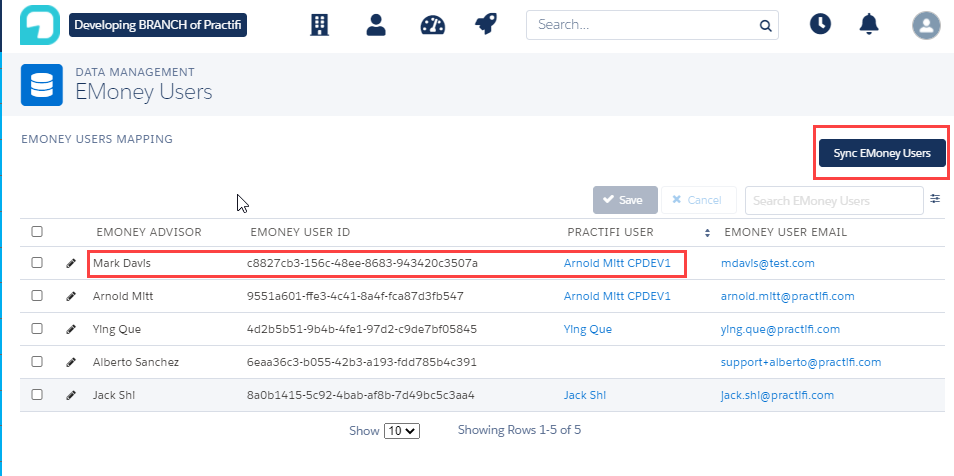Select user ID starting with 9551a601
The width and height of the screenshot is (954, 476).
[355, 296]
